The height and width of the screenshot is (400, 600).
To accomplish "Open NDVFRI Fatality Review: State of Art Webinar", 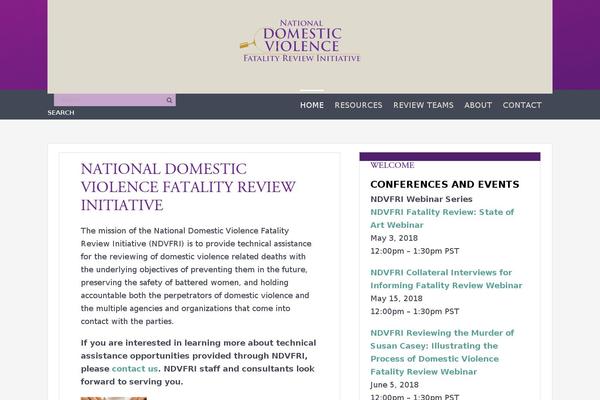I will pos(442,219).
